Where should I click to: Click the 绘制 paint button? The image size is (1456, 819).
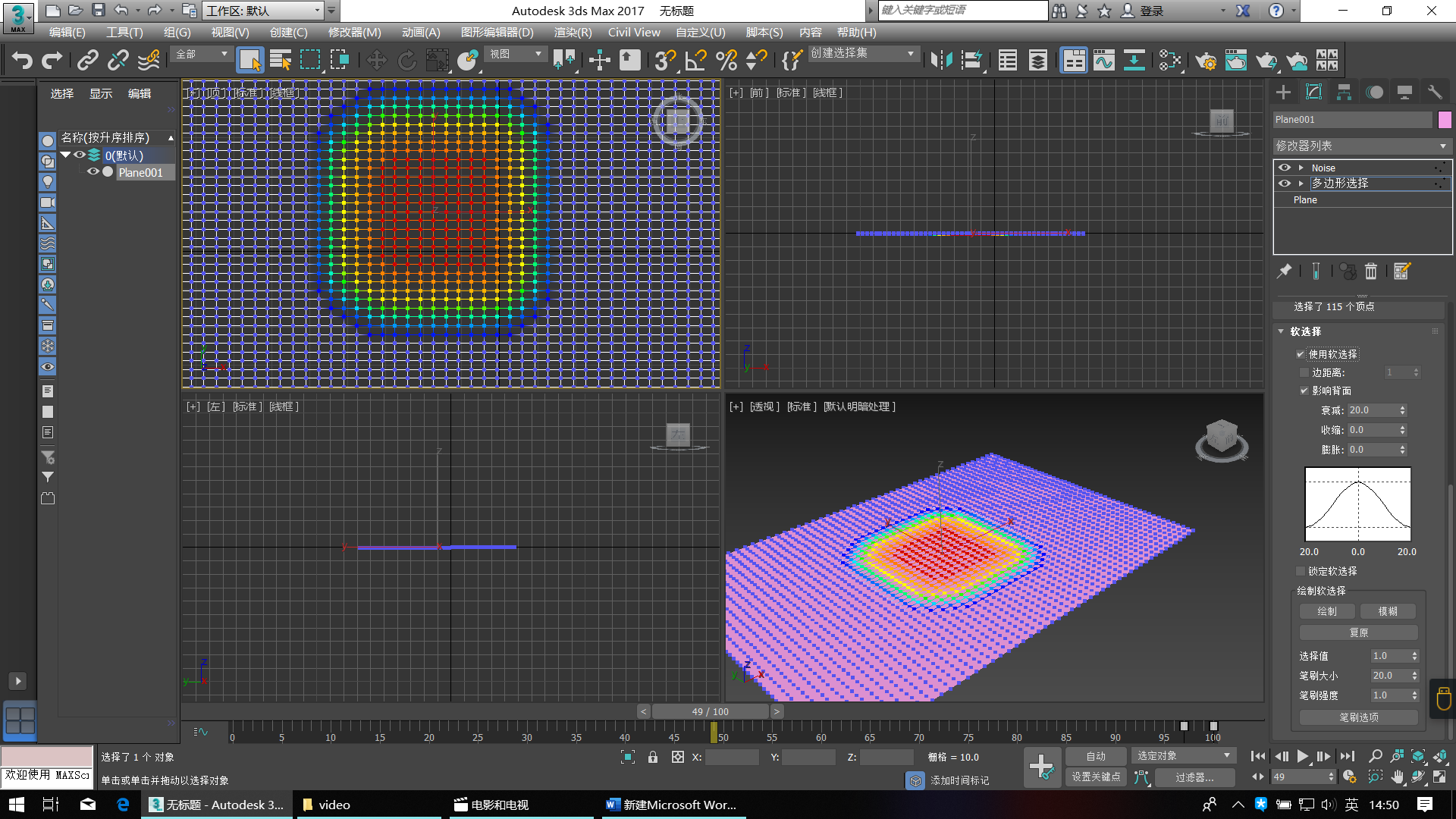(x=1327, y=611)
